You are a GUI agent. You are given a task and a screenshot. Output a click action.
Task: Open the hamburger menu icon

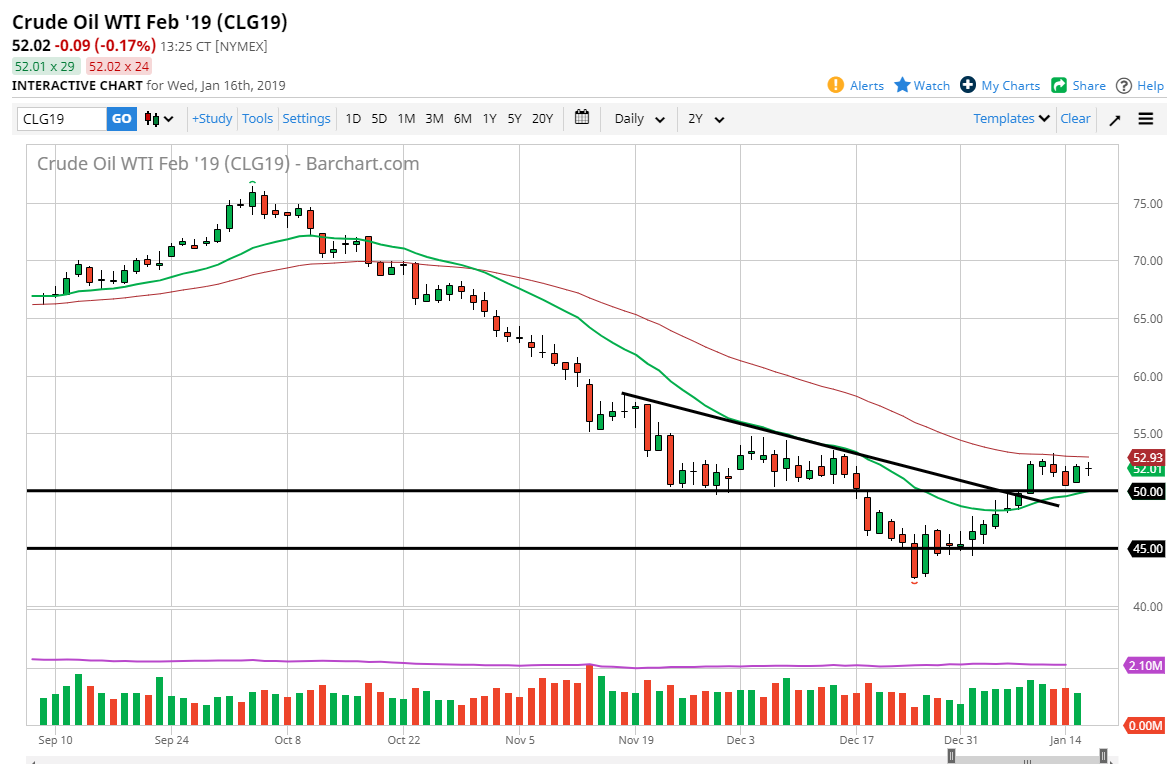coord(1146,118)
